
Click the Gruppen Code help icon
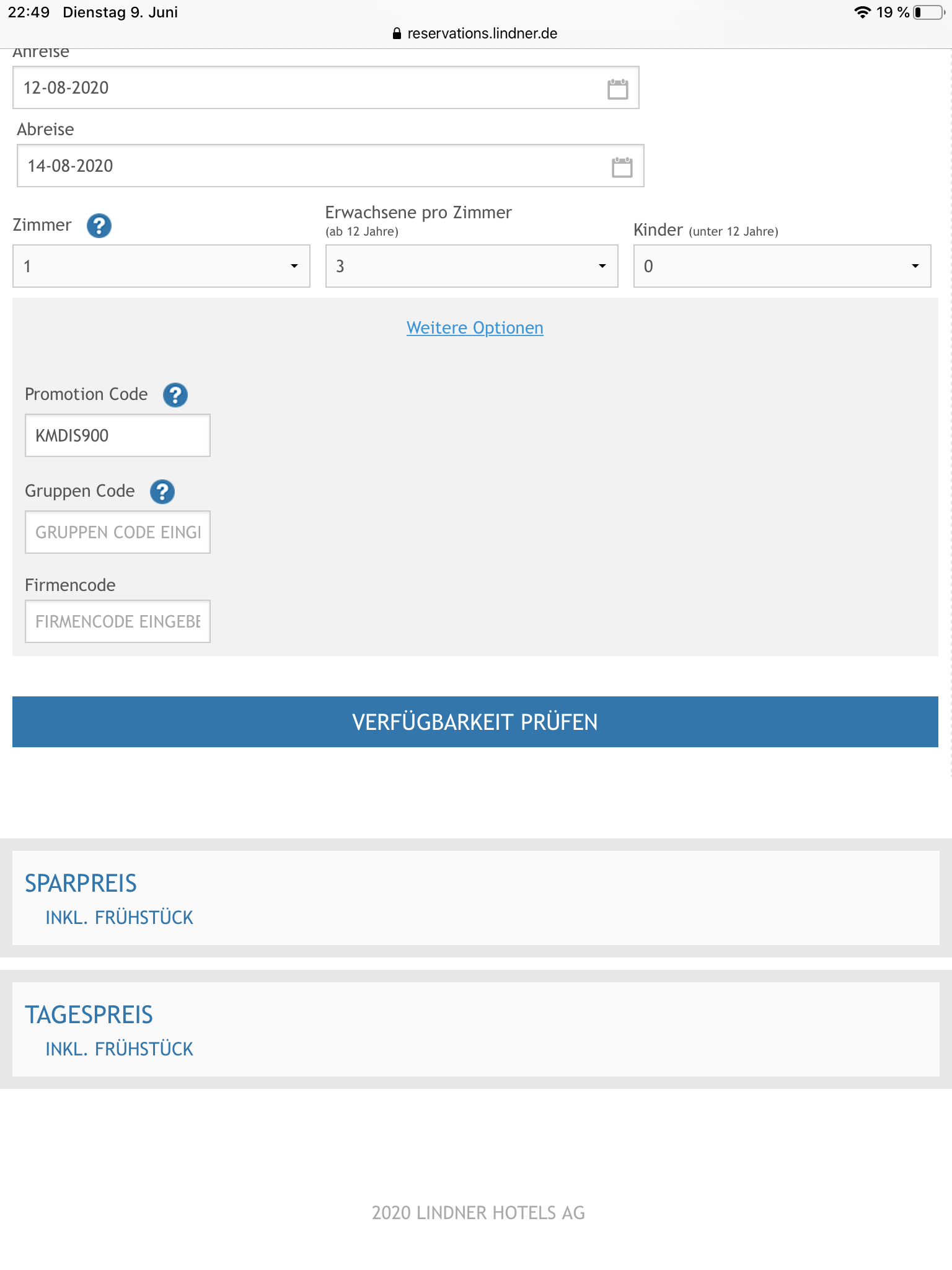tap(162, 492)
